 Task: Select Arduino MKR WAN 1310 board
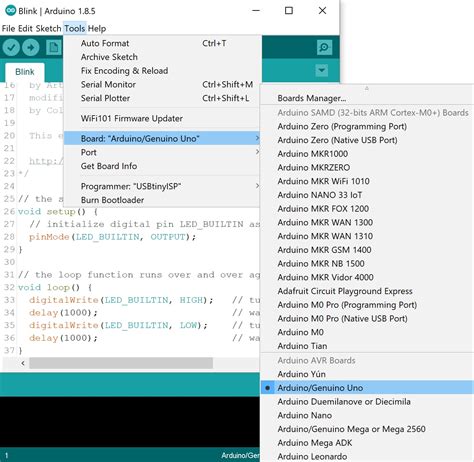367,236
